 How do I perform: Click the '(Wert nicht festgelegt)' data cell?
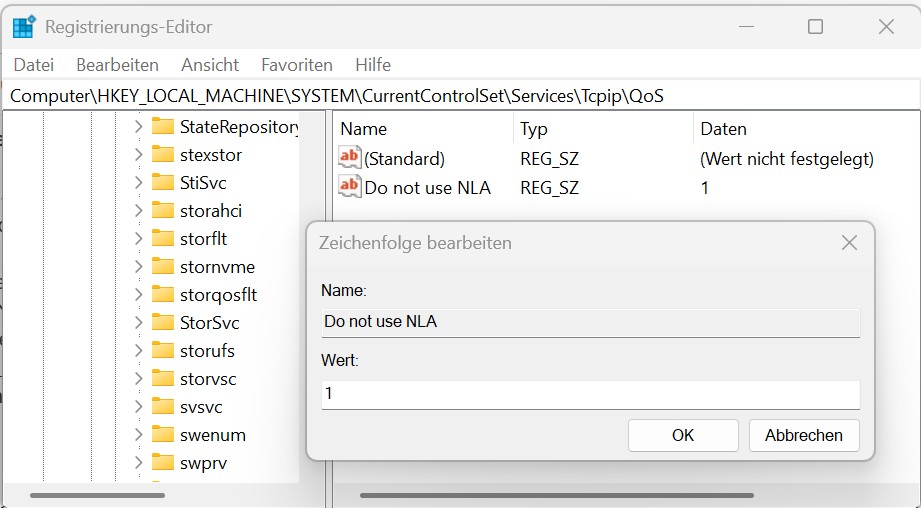(x=787, y=159)
